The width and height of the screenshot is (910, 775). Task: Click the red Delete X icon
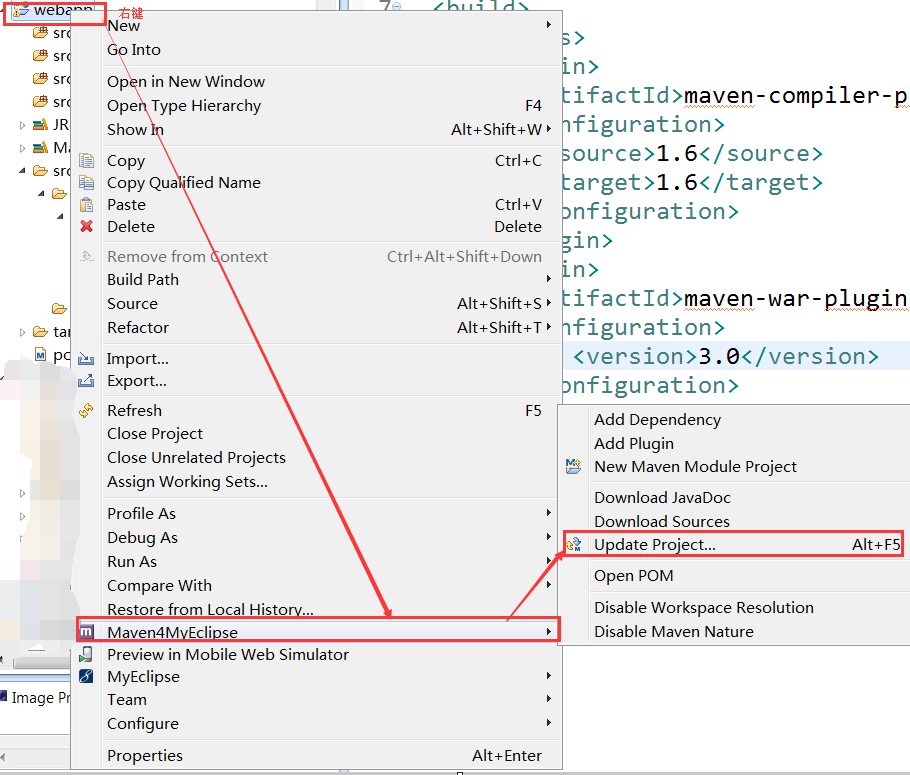click(x=87, y=227)
